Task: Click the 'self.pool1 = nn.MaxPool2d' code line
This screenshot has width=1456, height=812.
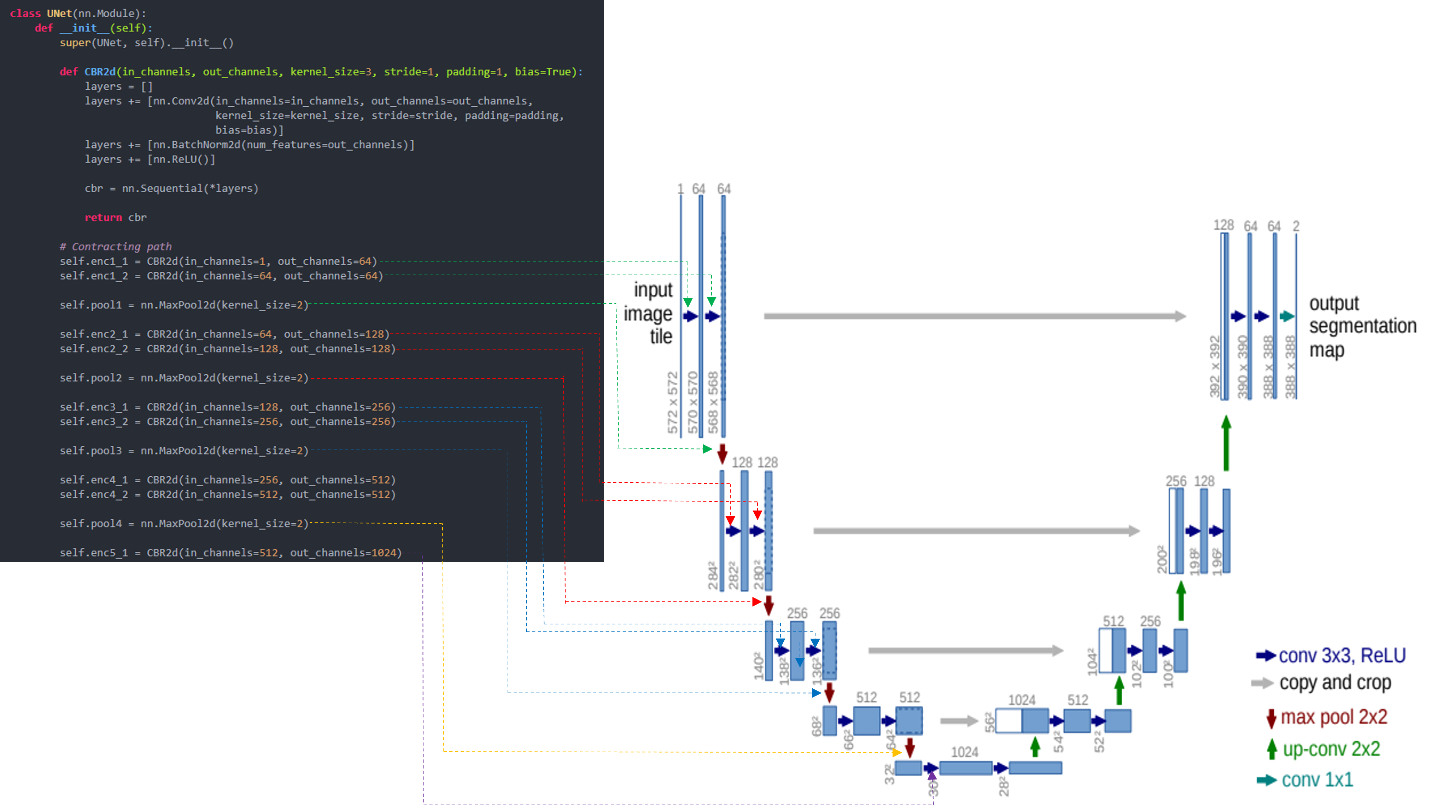Action: click(184, 305)
